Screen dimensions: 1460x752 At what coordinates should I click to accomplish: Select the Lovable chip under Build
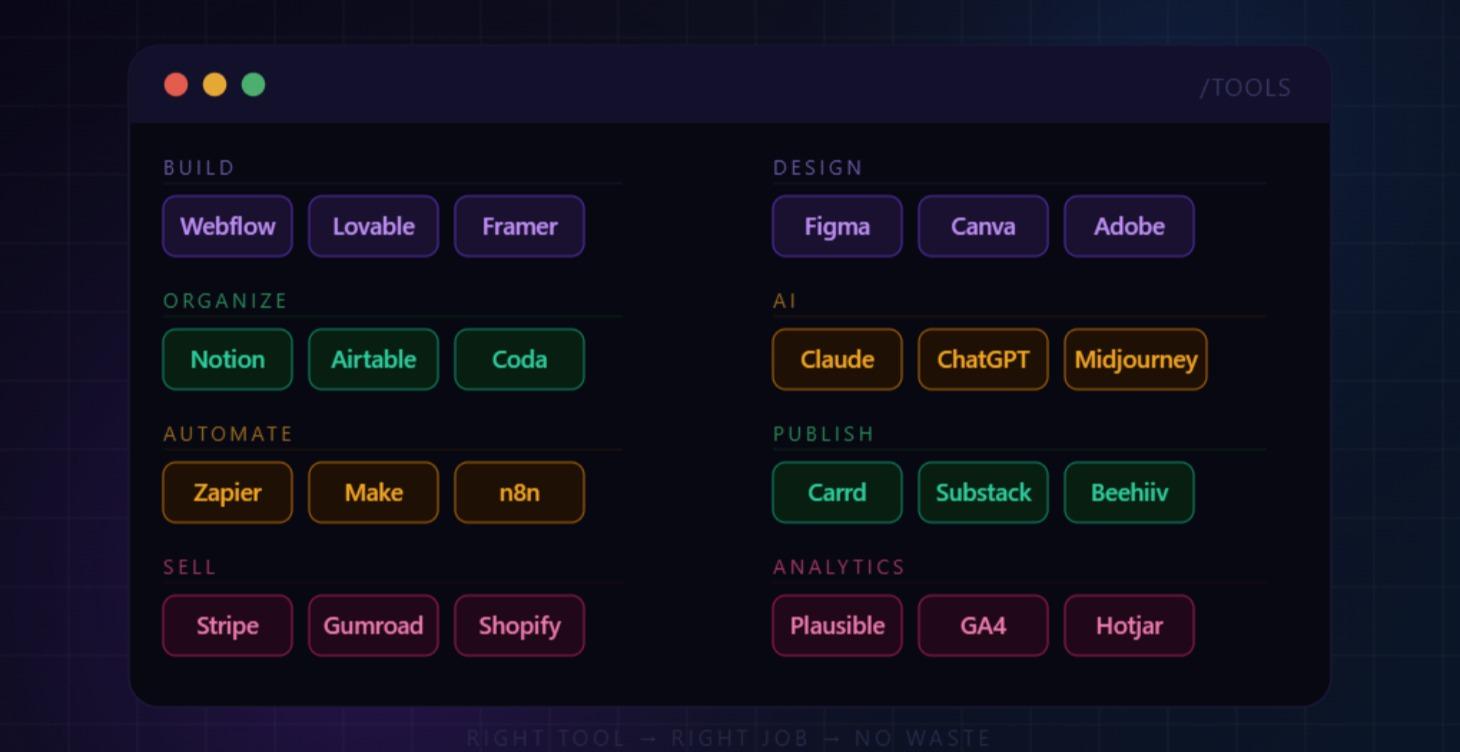(x=374, y=226)
